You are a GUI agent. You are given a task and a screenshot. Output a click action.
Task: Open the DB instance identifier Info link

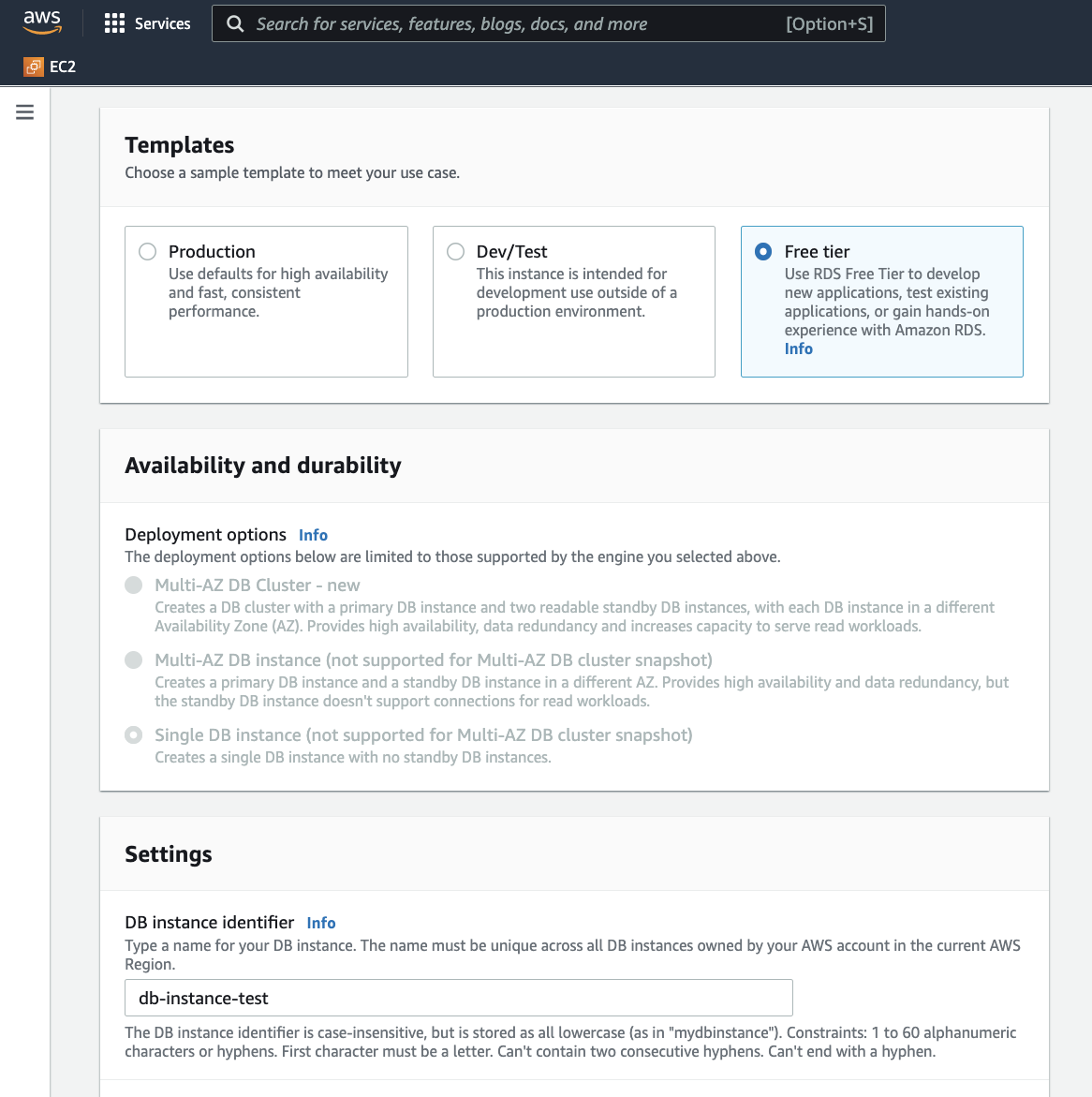[x=321, y=923]
